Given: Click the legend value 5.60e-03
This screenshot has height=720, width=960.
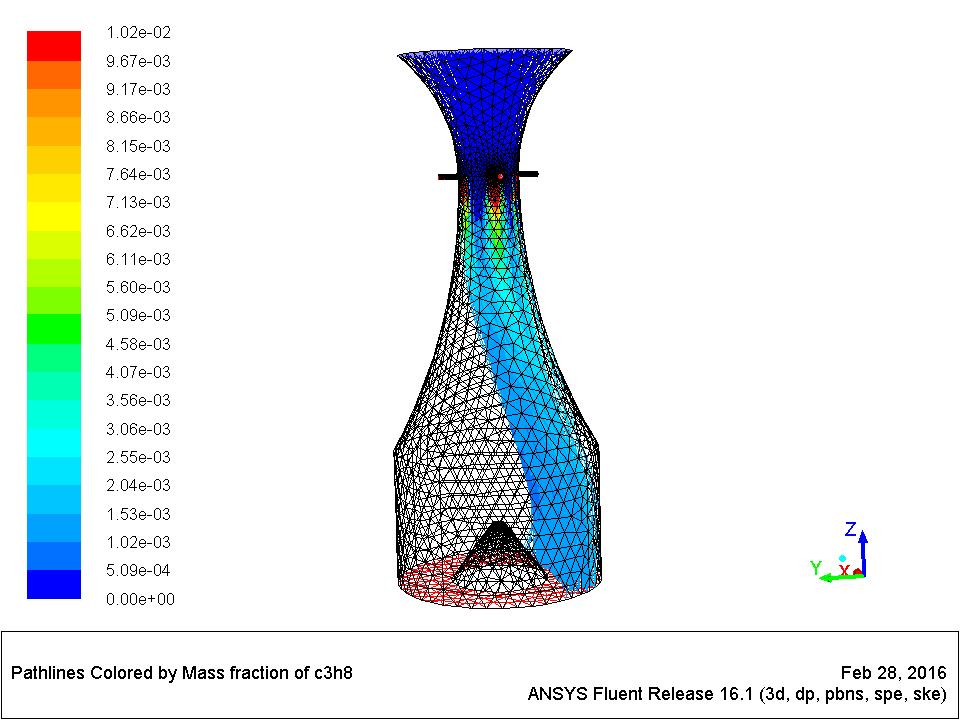Looking at the screenshot, I should click(138, 288).
